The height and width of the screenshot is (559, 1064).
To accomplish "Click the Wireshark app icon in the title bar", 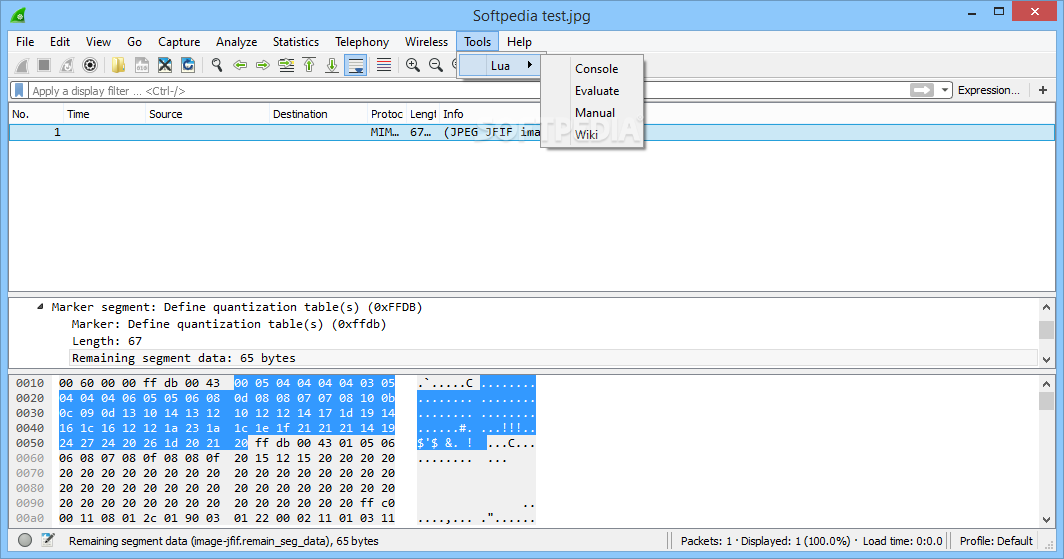I will click(x=18, y=14).
